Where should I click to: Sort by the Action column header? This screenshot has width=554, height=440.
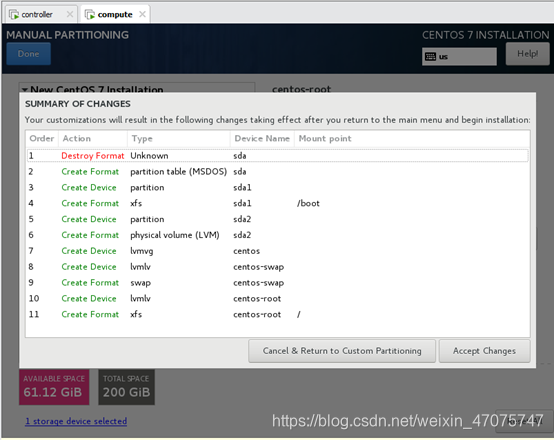pos(93,139)
